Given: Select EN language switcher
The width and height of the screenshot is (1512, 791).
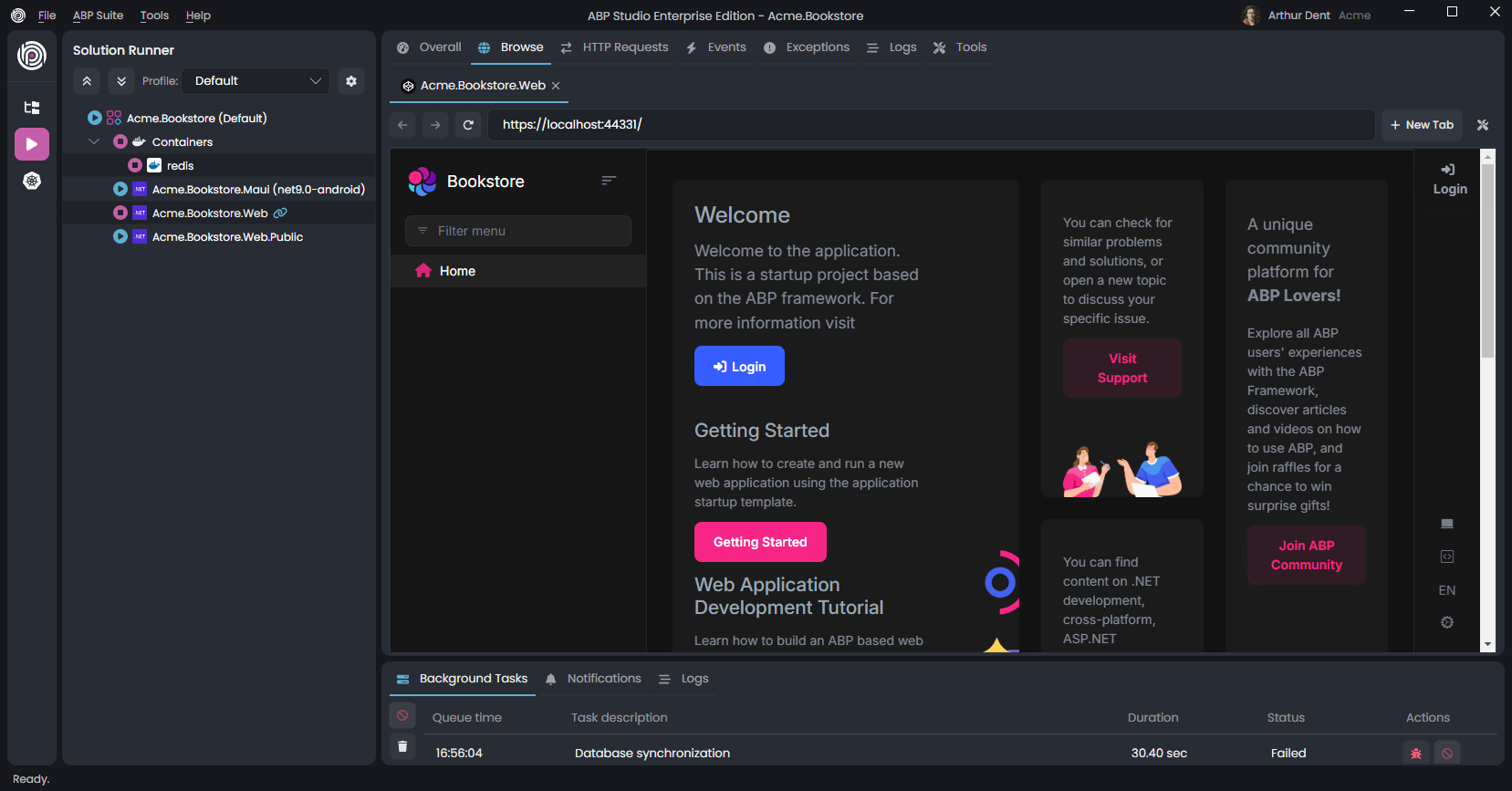Looking at the screenshot, I should (x=1447, y=590).
